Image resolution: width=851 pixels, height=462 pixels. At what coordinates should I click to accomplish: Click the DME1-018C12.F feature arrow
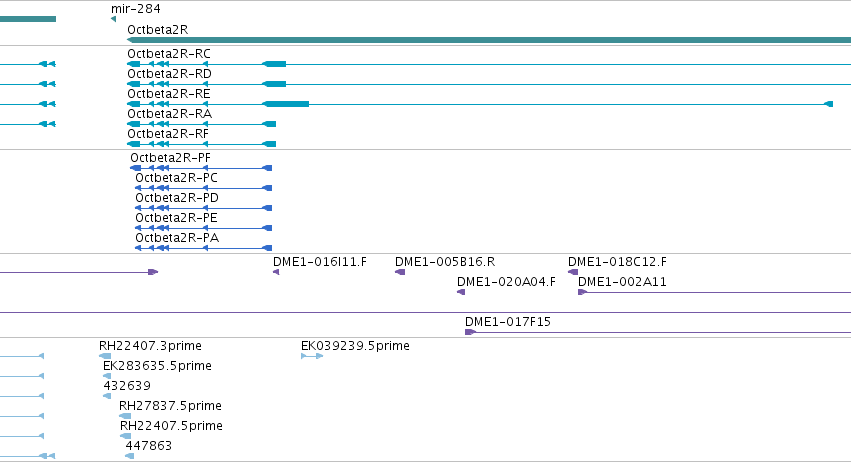(x=573, y=272)
